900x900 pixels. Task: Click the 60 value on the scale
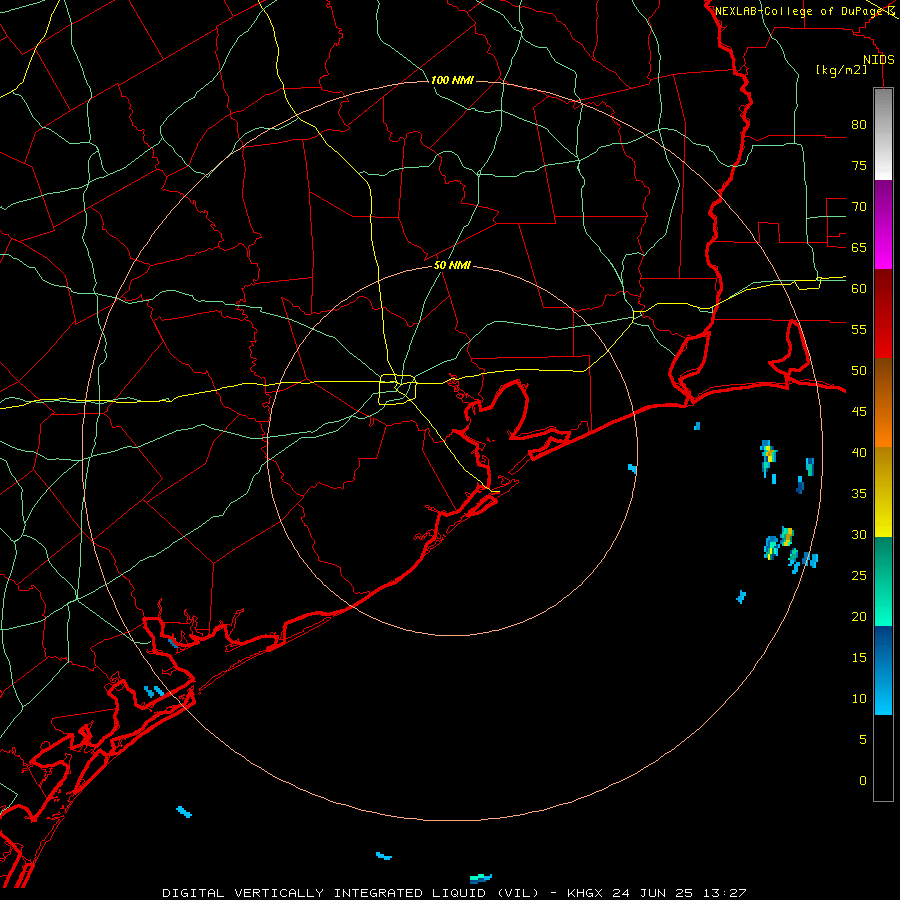pyautogui.click(x=859, y=289)
